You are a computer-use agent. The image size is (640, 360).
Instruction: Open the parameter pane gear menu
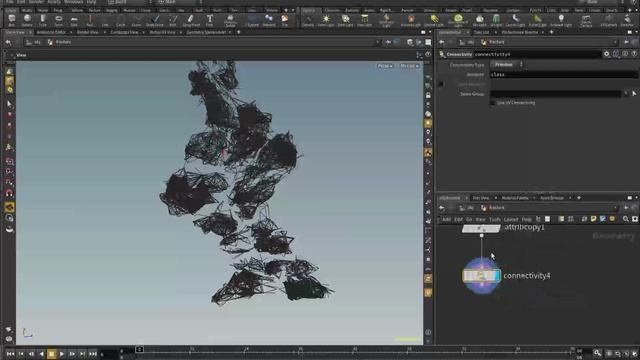(x=607, y=54)
